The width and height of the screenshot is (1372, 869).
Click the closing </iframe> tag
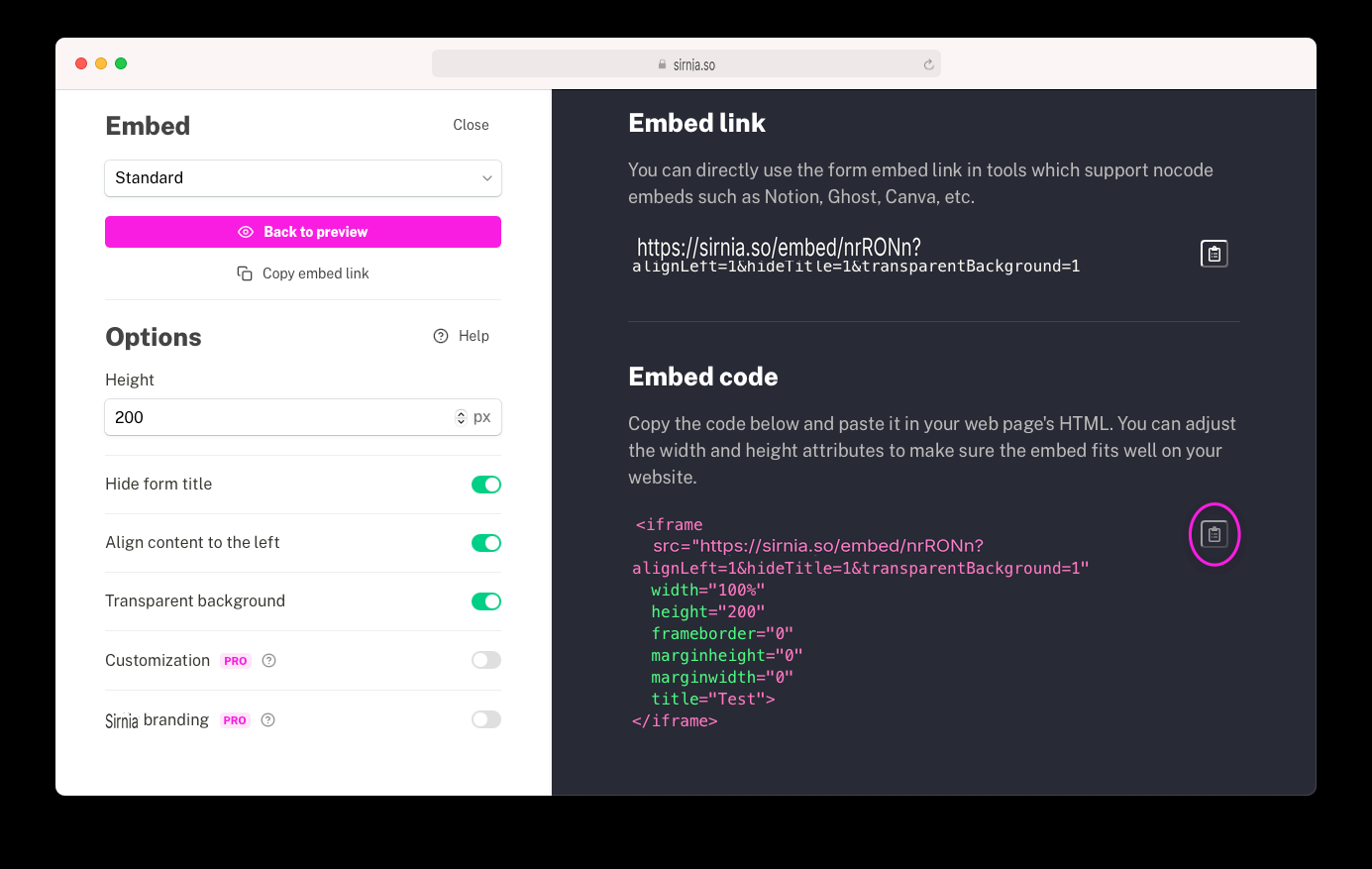(675, 721)
